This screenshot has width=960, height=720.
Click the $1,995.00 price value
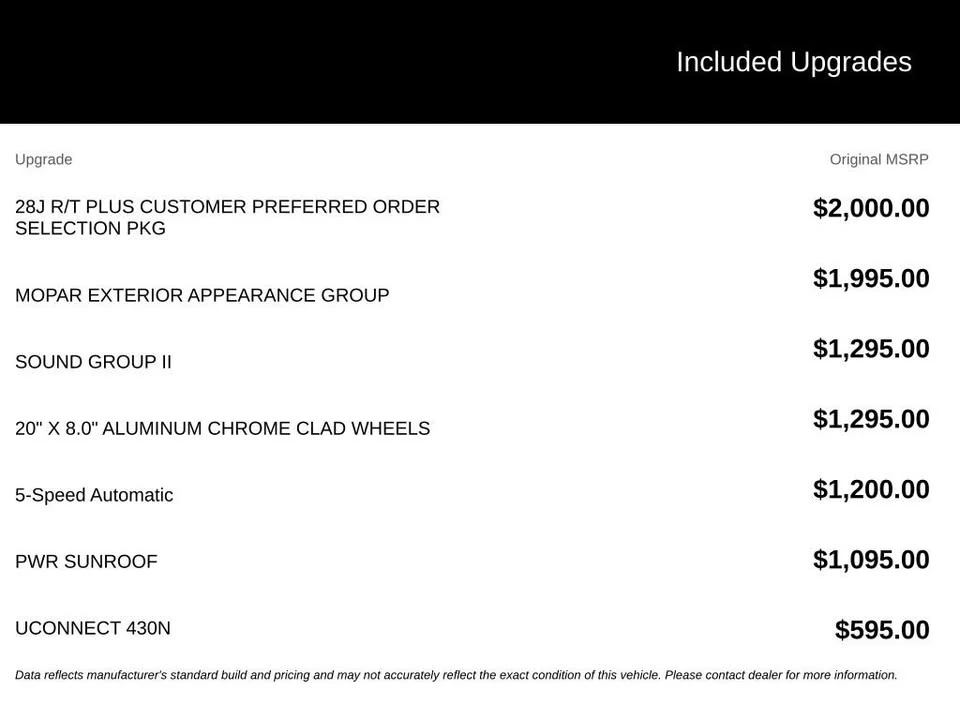click(x=871, y=279)
